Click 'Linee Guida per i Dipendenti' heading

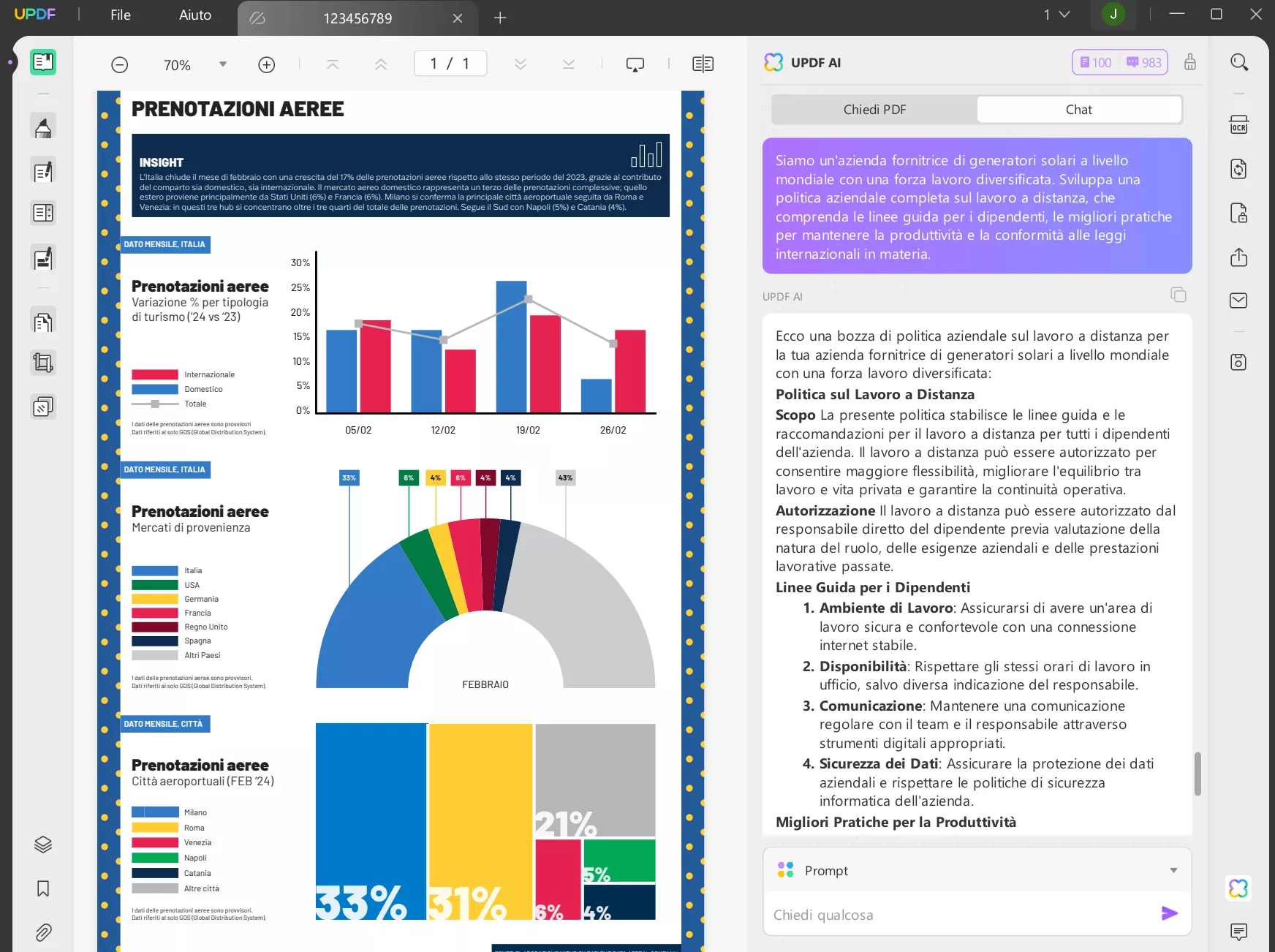pos(873,587)
